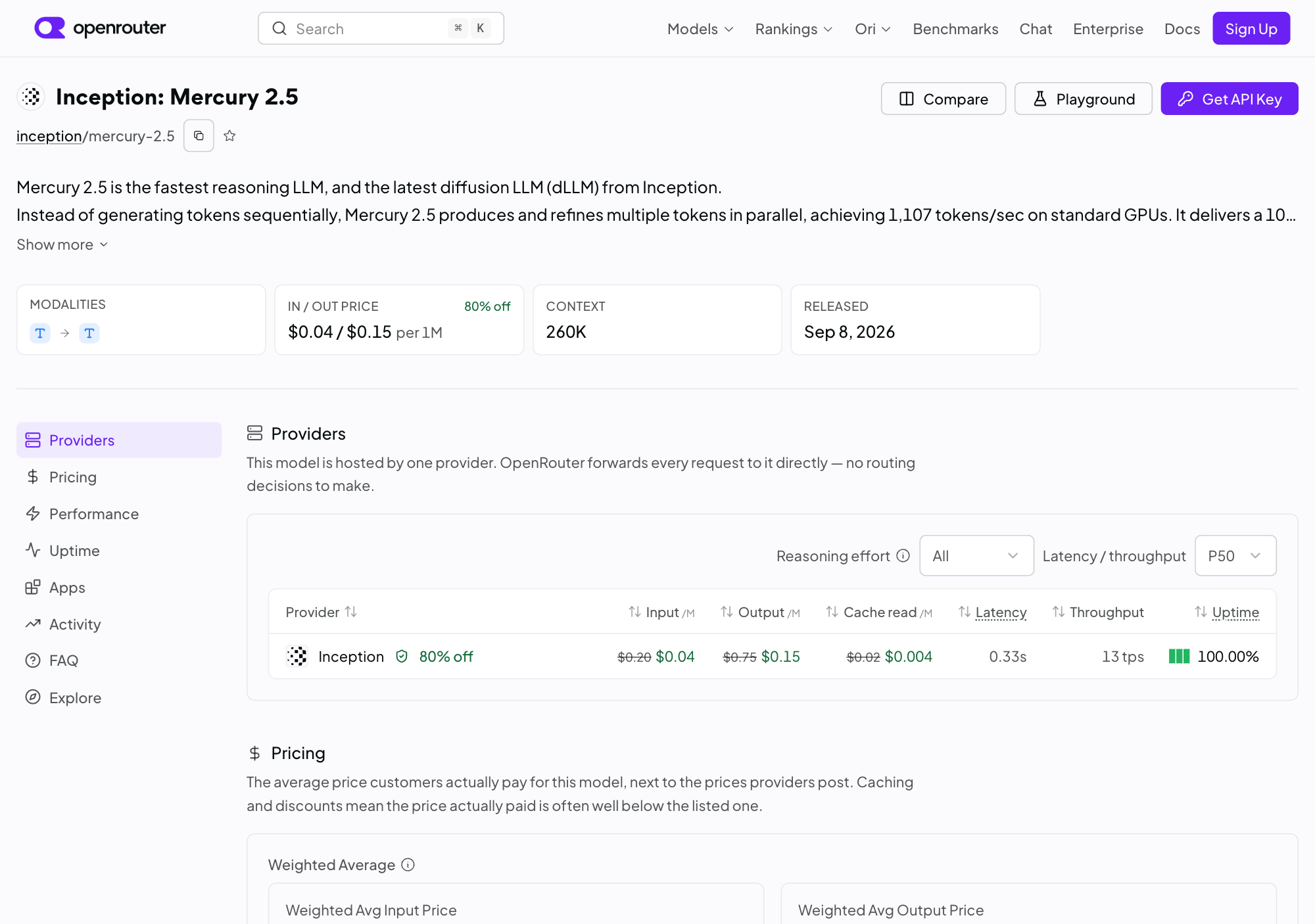The height and width of the screenshot is (924, 1315).
Task: Open the Reasoning effort All dropdown
Action: click(976, 556)
